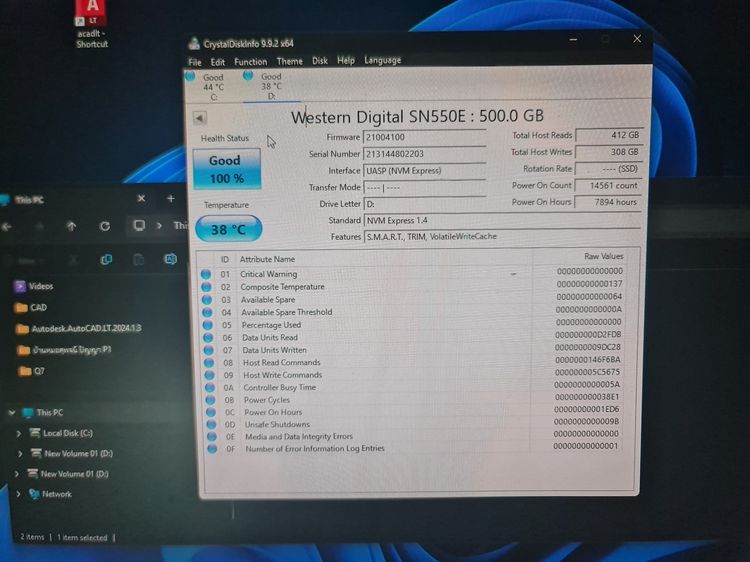Click the Power On Count value
750x562 pixels.
click(x=608, y=186)
